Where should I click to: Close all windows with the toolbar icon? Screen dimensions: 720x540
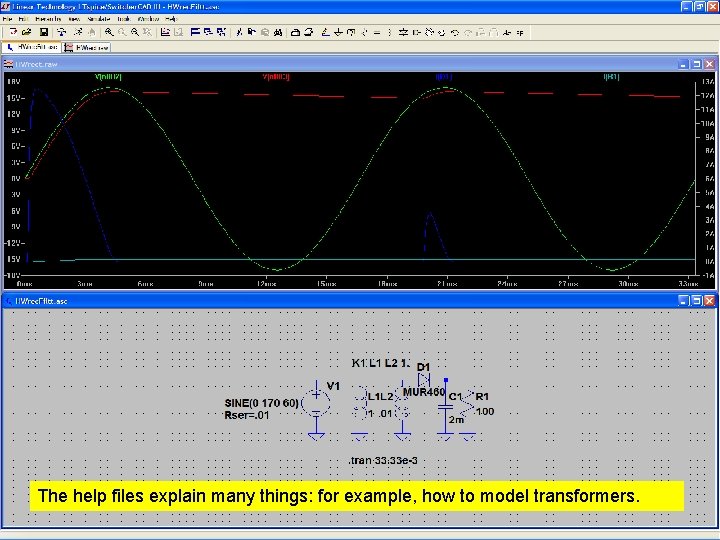(x=221, y=32)
